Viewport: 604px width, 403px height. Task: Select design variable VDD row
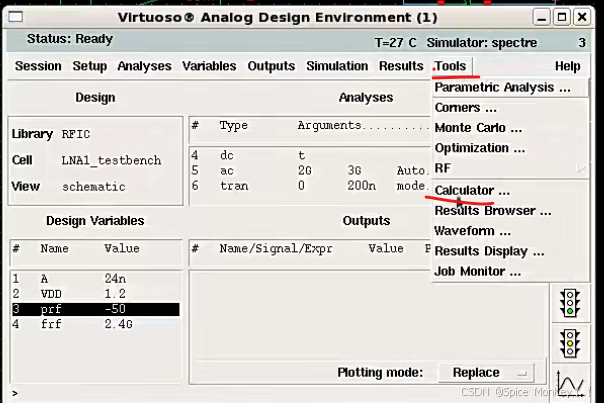click(x=96, y=294)
